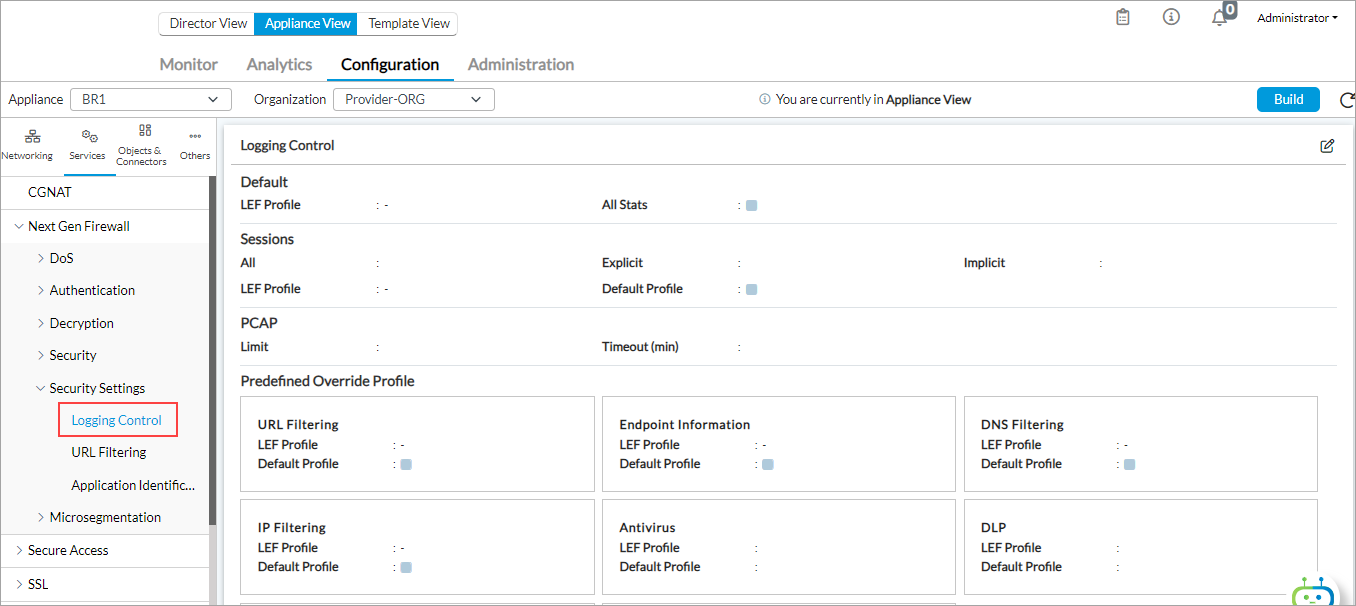1356x606 pixels.
Task: Open the Organization Provider-ORG dropdown
Action: [x=413, y=99]
